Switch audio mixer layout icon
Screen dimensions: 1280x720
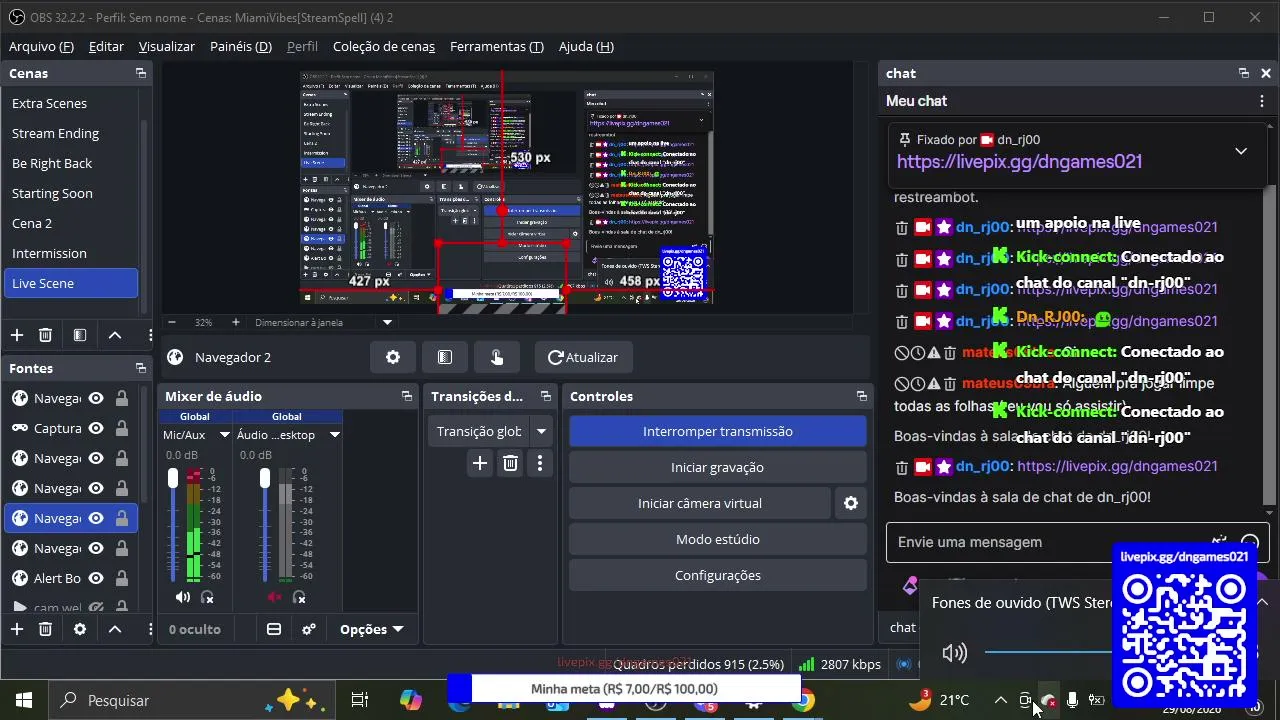click(274, 629)
